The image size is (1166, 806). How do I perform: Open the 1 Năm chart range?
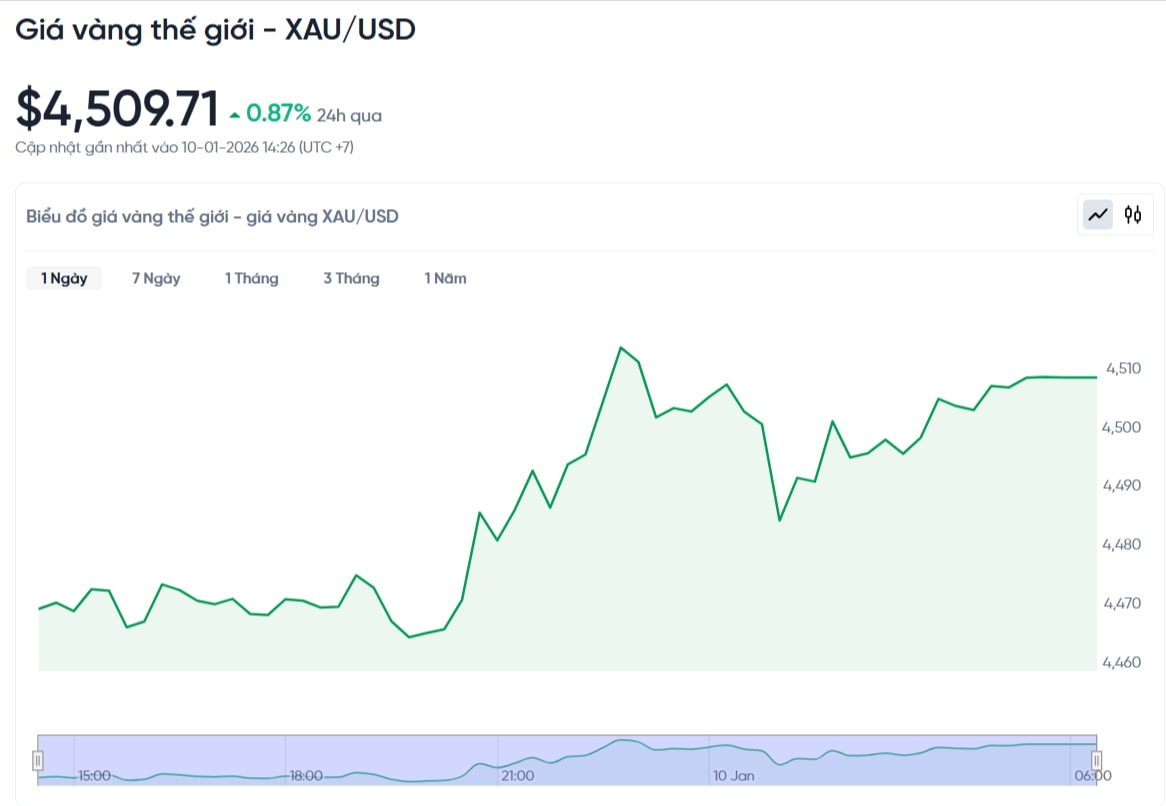445,279
